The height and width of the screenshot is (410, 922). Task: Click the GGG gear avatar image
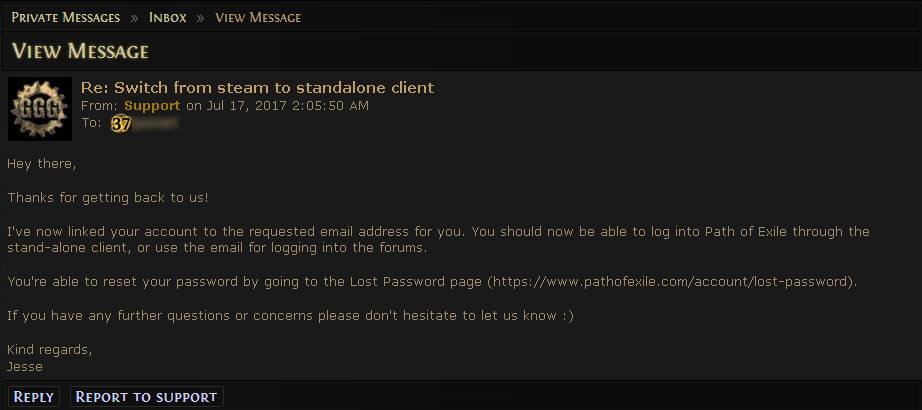coord(39,108)
